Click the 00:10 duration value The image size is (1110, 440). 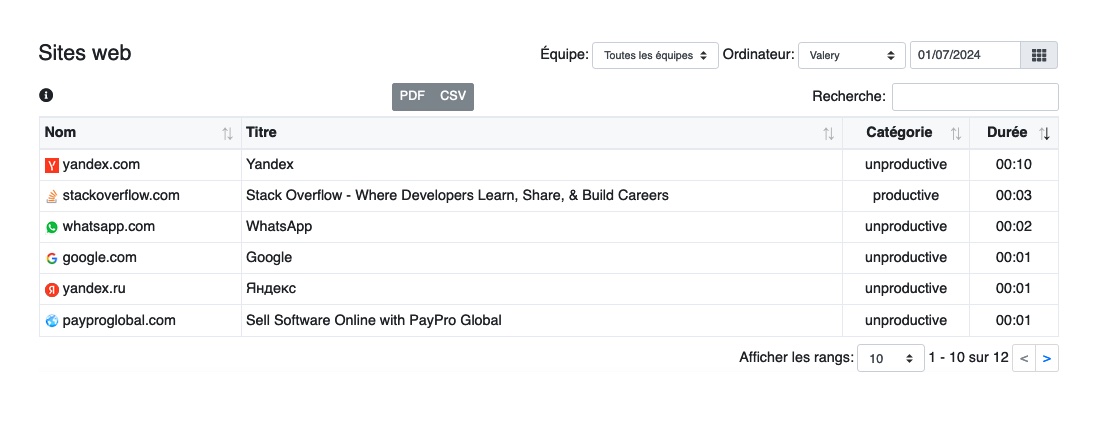coord(1014,164)
